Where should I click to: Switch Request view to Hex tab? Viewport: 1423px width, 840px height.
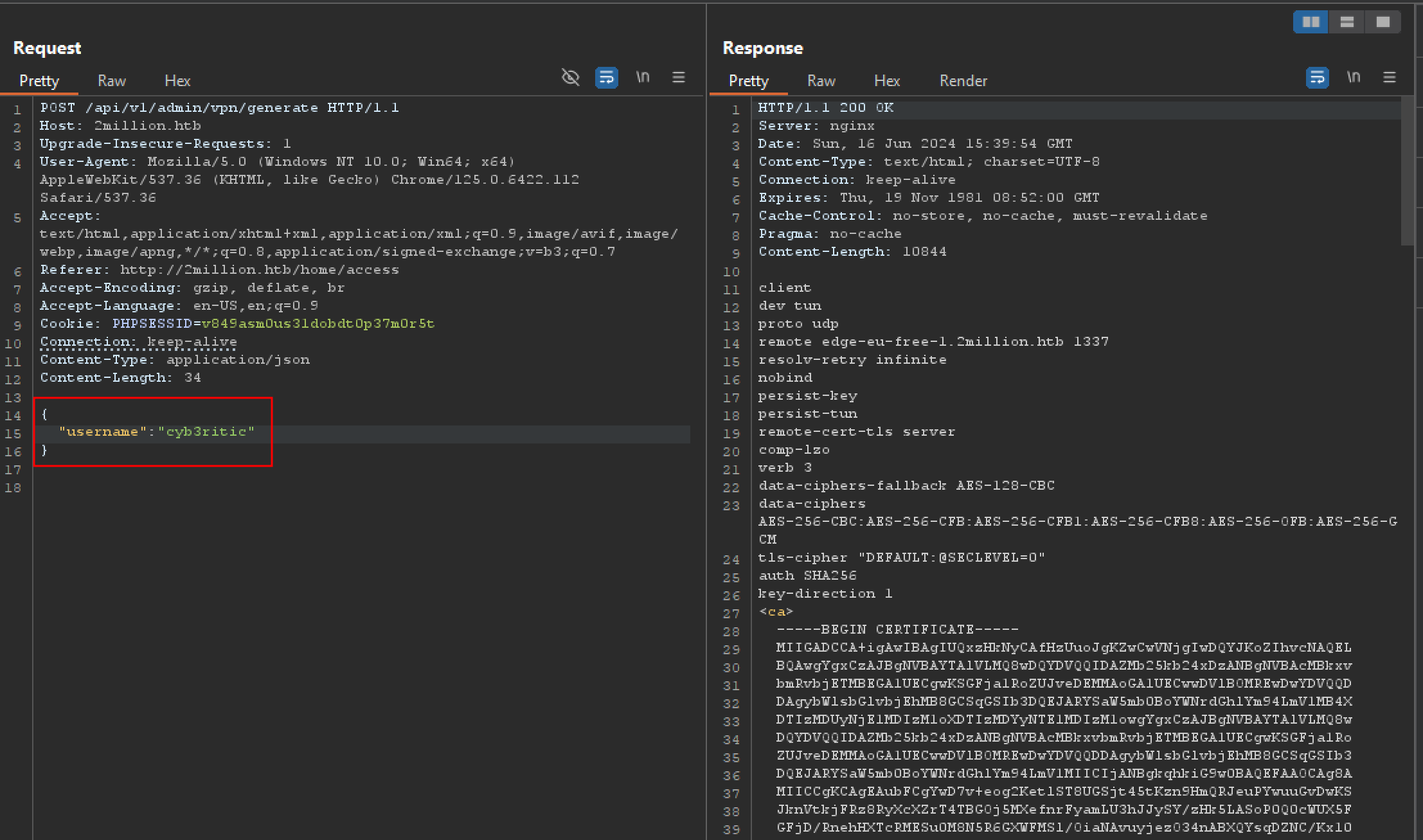(x=177, y=81)
